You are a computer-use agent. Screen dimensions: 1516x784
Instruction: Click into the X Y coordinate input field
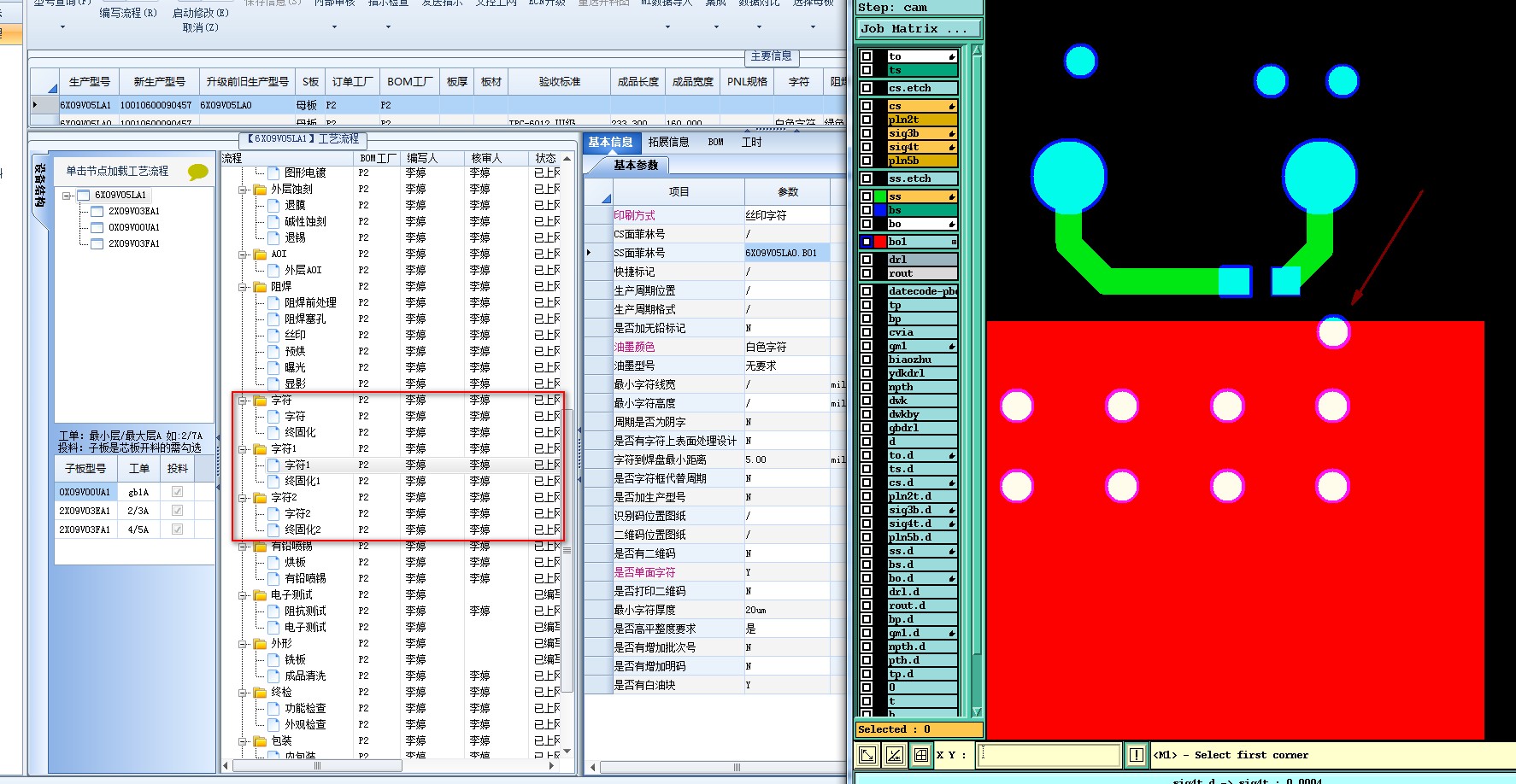[x=1049, y=755]
